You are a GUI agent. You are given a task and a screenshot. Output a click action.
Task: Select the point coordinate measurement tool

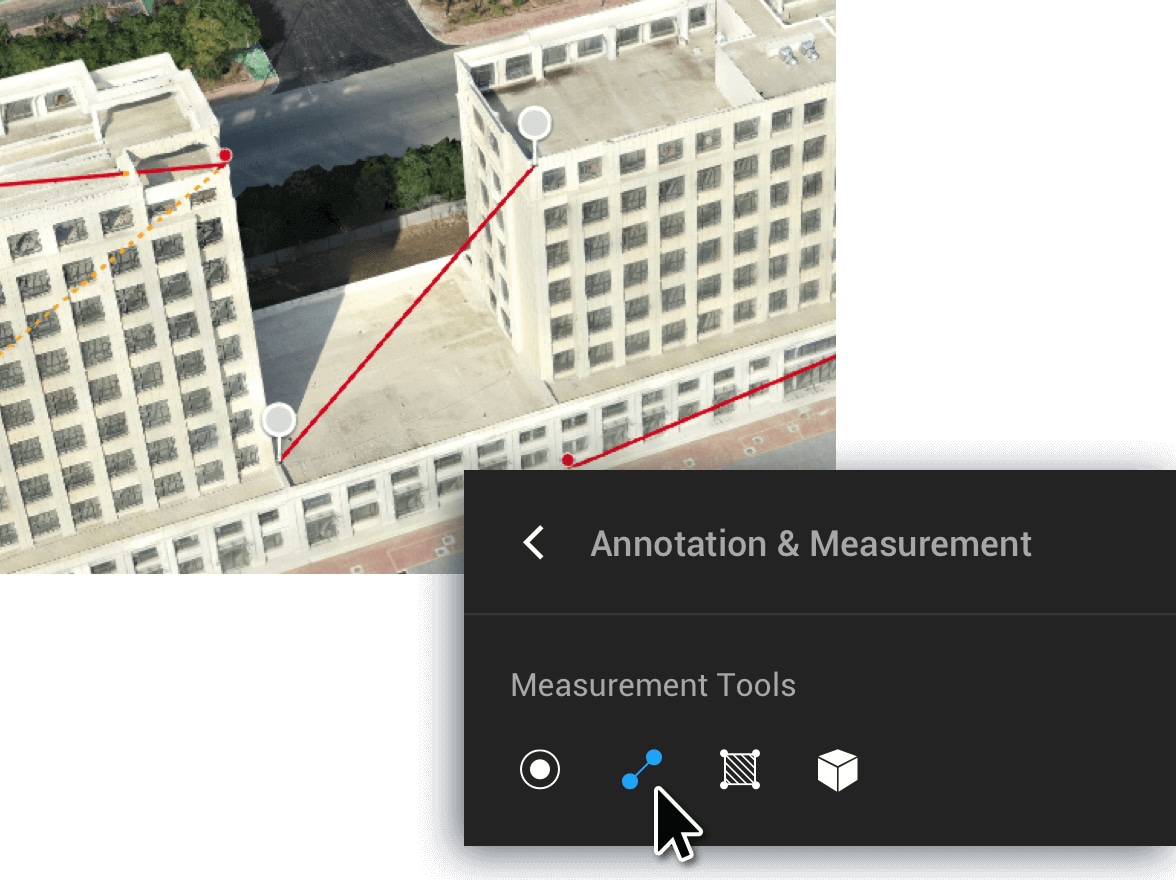tap(540, 770)
